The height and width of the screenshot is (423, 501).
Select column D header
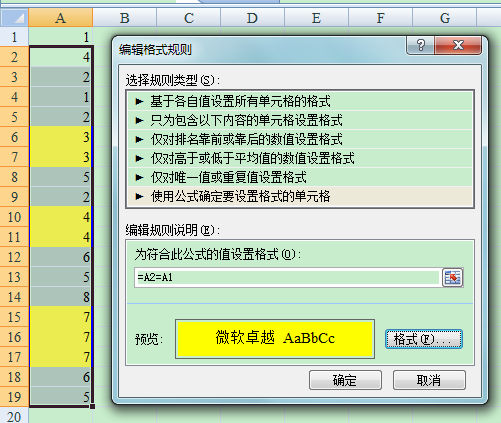click(252, 17)
